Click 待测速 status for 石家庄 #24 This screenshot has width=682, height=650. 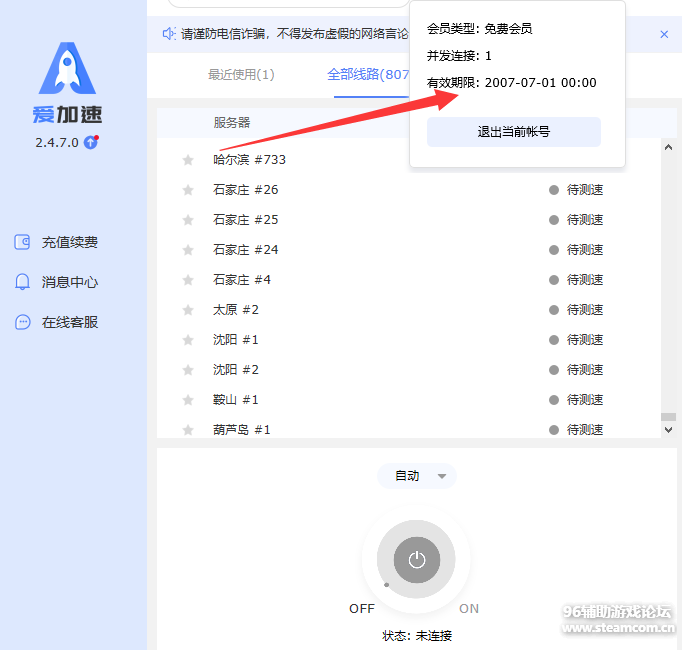pyautogui.click(x=576, y=250)
